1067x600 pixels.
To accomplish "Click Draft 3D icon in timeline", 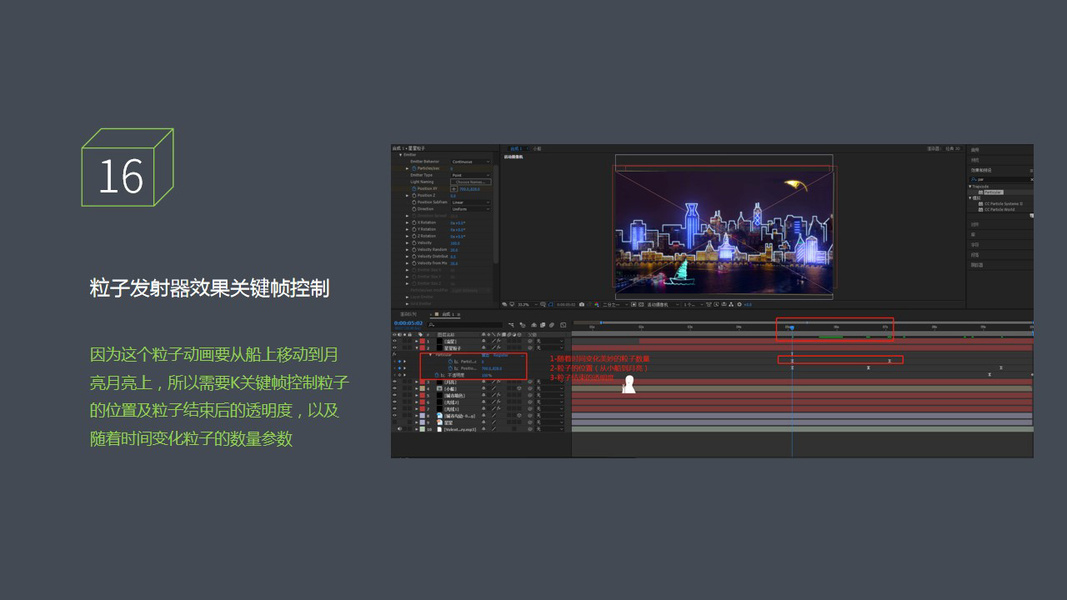I will [x=523, y=325].
